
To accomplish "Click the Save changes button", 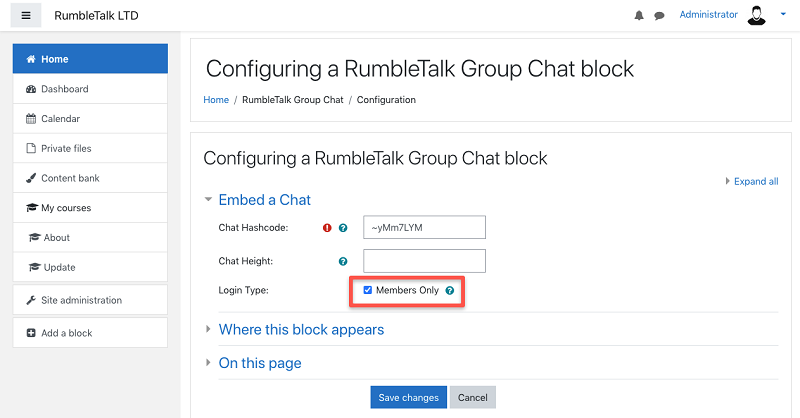I will coord(408,397).
